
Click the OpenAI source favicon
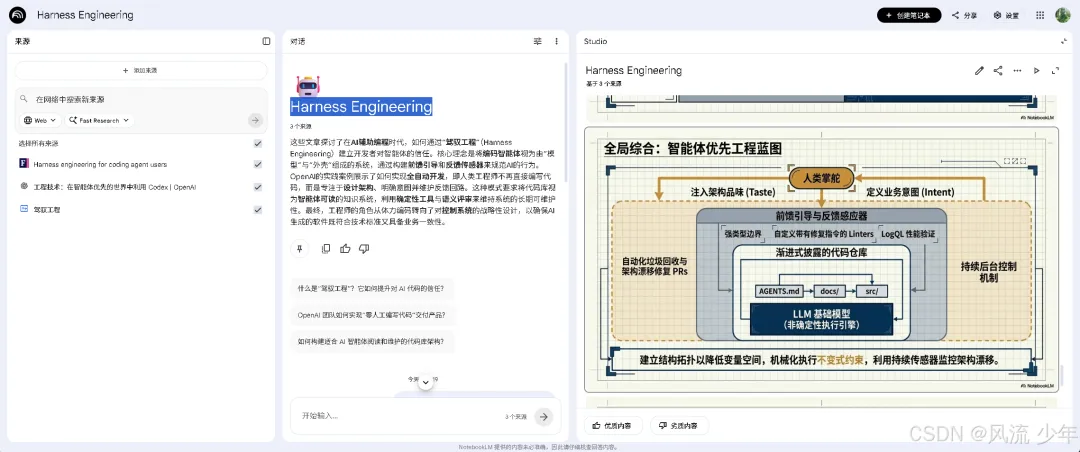pyautogui.click(x=24, y=187)
